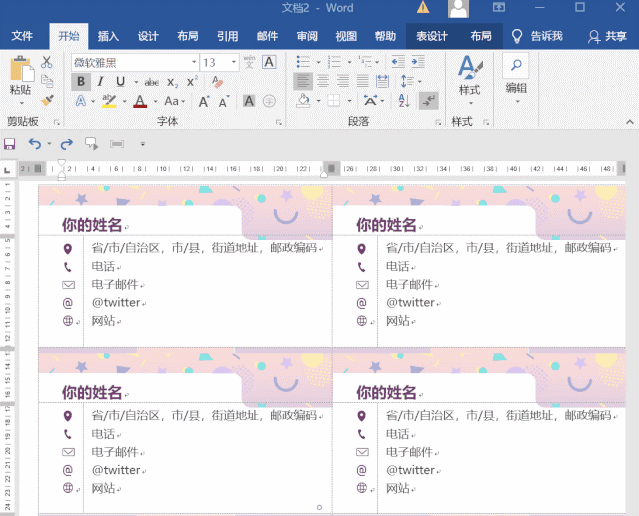The width and height of the screenshot is (639, 516).
Task: Switch to the 设计 Design tab
Action: (x=148, y=36)
